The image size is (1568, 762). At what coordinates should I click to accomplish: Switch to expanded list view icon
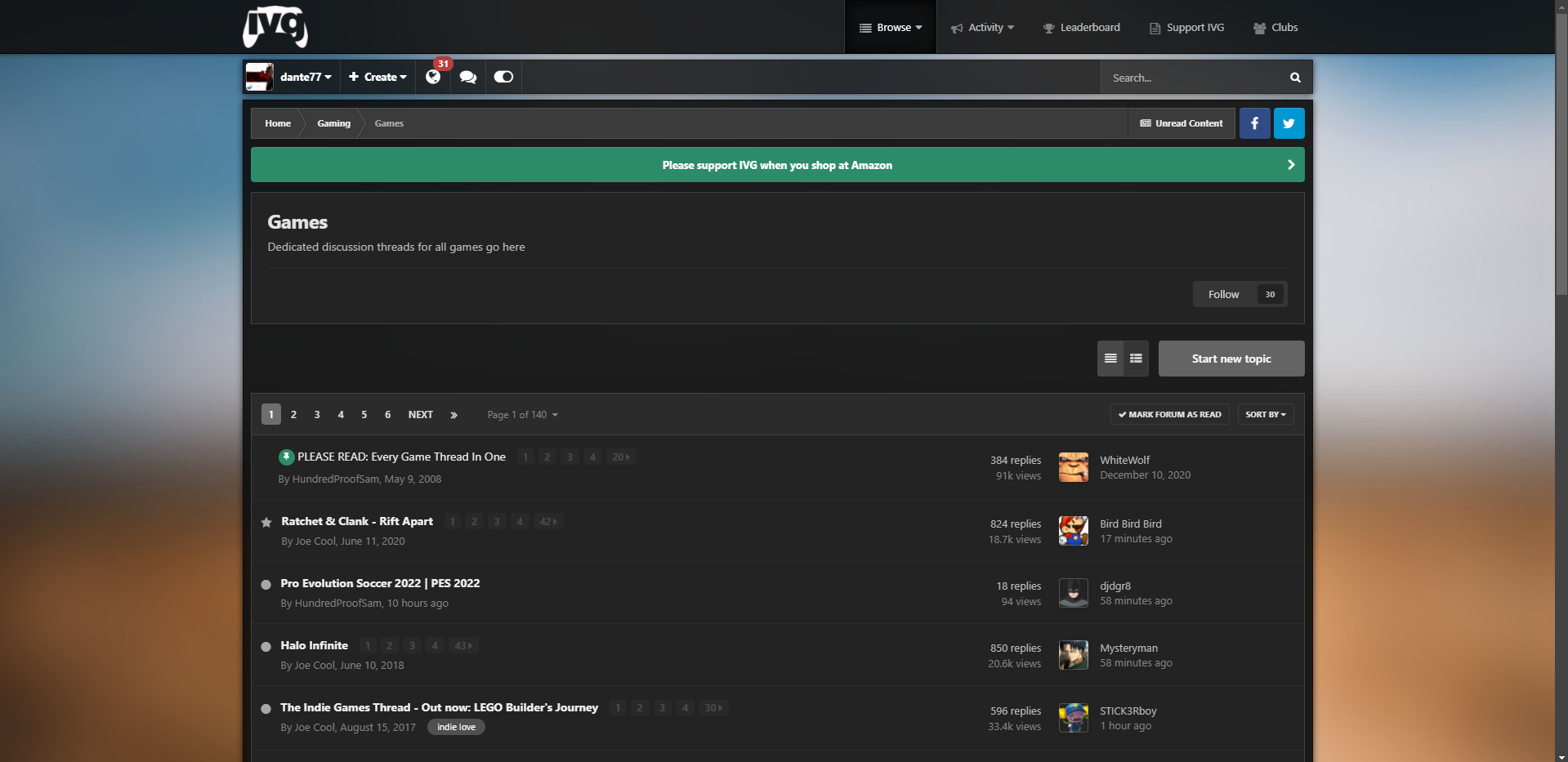[x=1136, y=359]
